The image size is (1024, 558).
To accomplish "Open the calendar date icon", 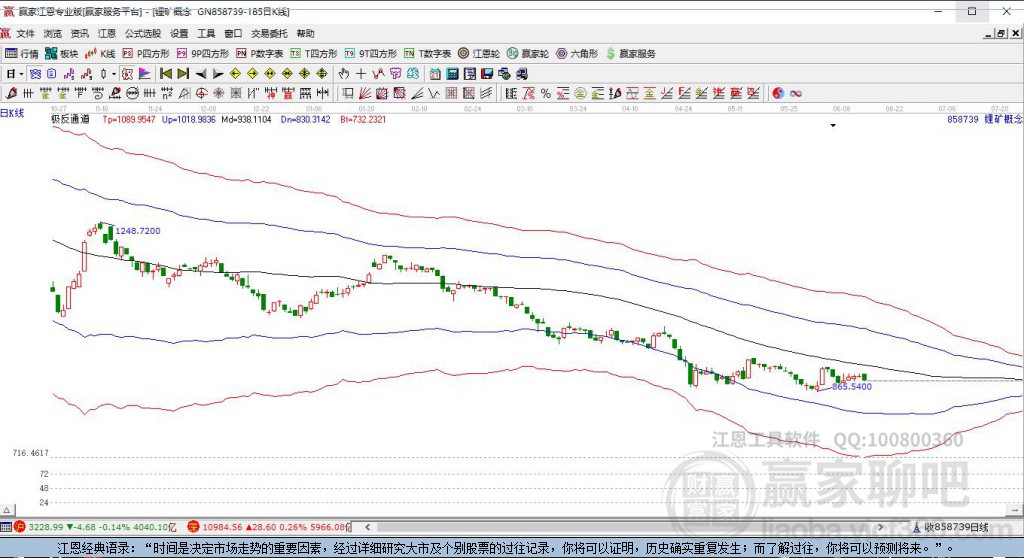I will (435, 74).
